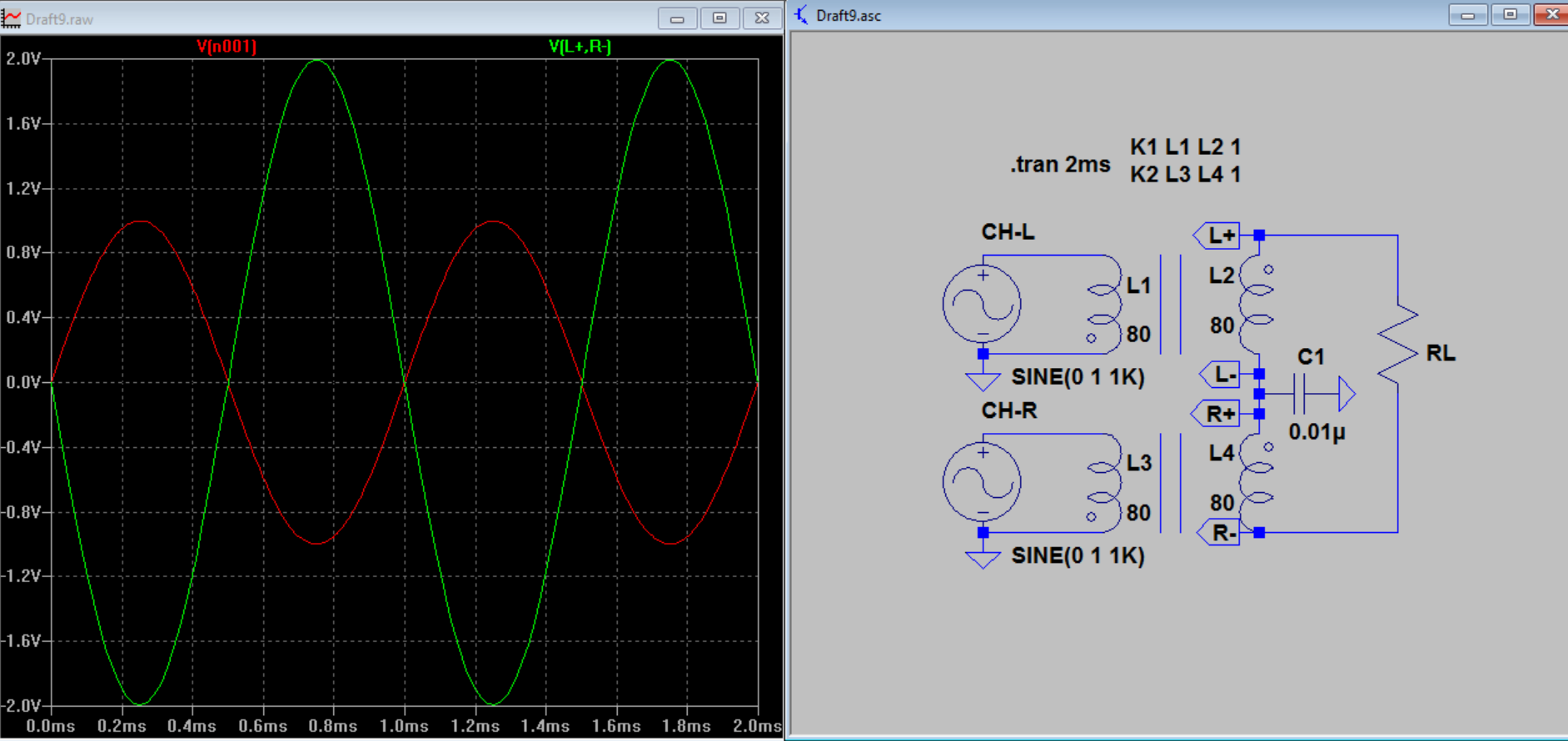
Task: Click the R- net label flag
Action: (x=1218, y=533)
